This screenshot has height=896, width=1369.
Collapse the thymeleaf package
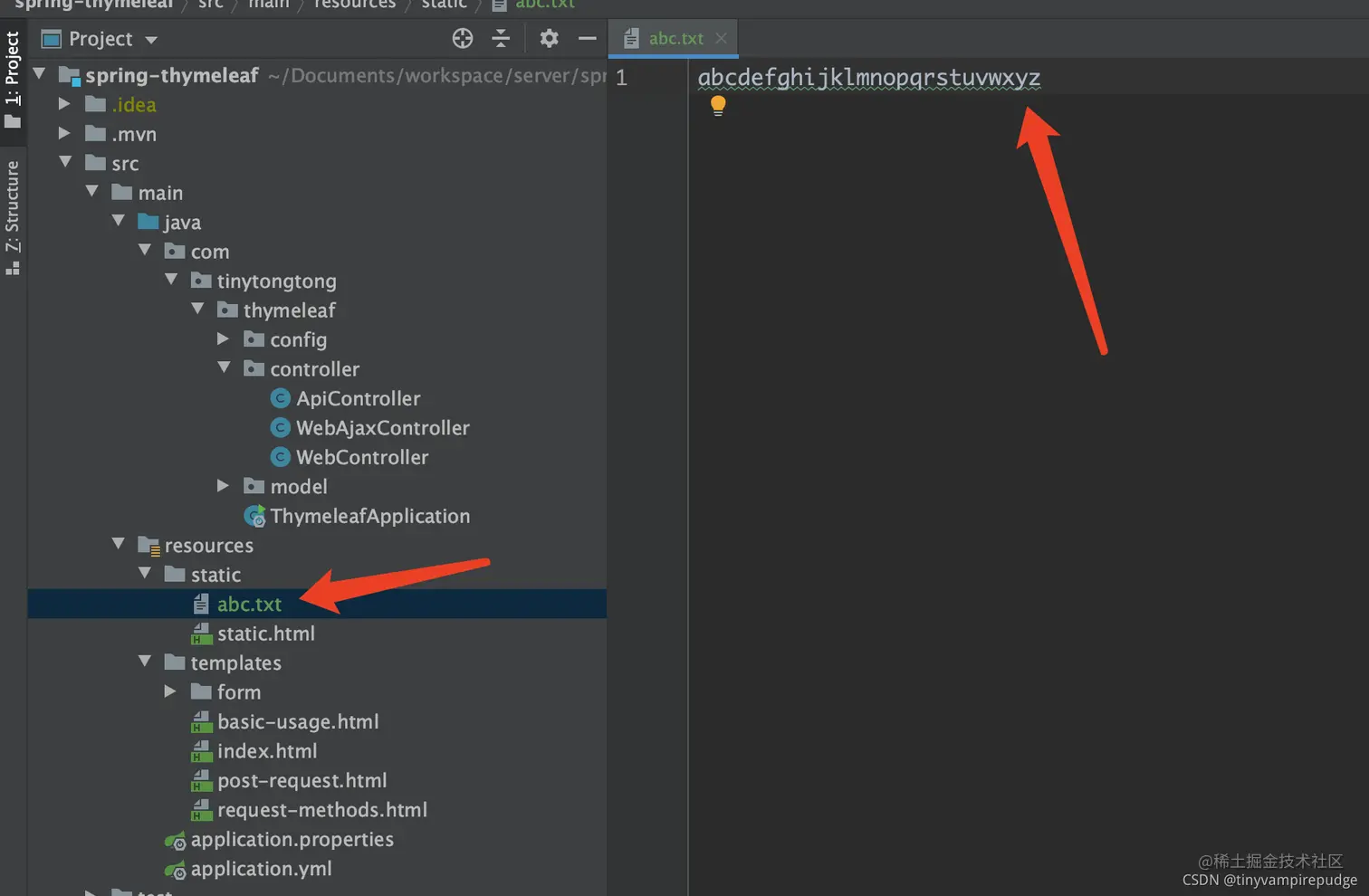[x=197, y=310]
